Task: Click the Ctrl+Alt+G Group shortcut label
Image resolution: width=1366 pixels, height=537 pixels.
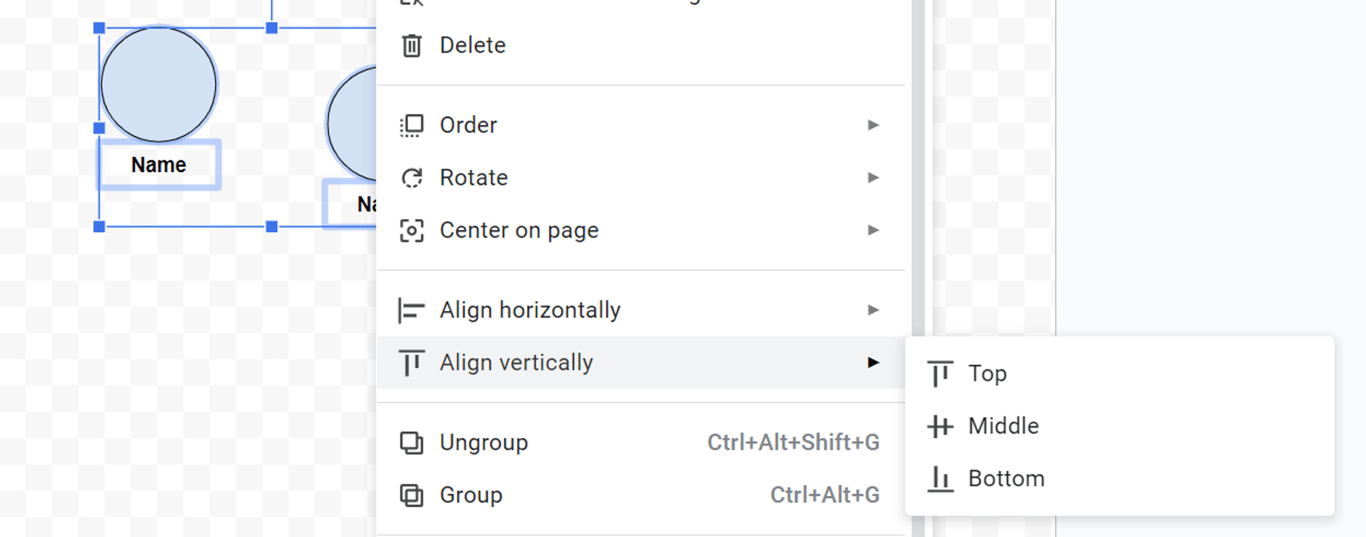Action: tap(824, 495)
